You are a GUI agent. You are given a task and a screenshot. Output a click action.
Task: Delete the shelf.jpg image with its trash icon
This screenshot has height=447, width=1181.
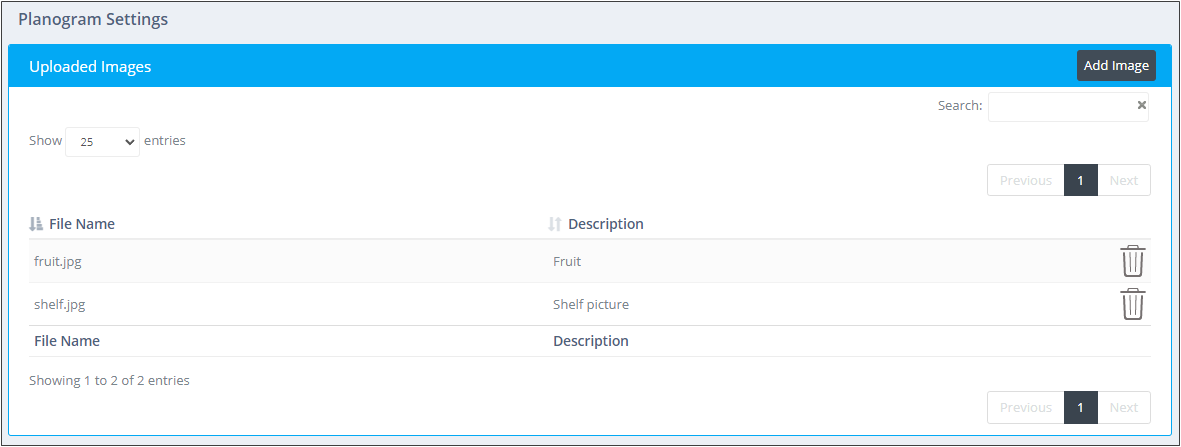[x=1133, y=305]
